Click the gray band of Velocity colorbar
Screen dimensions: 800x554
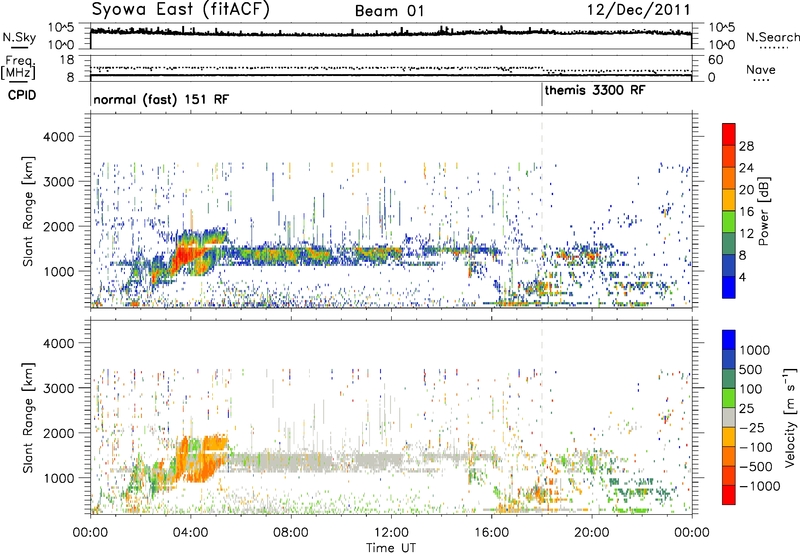tap(729, 417)
